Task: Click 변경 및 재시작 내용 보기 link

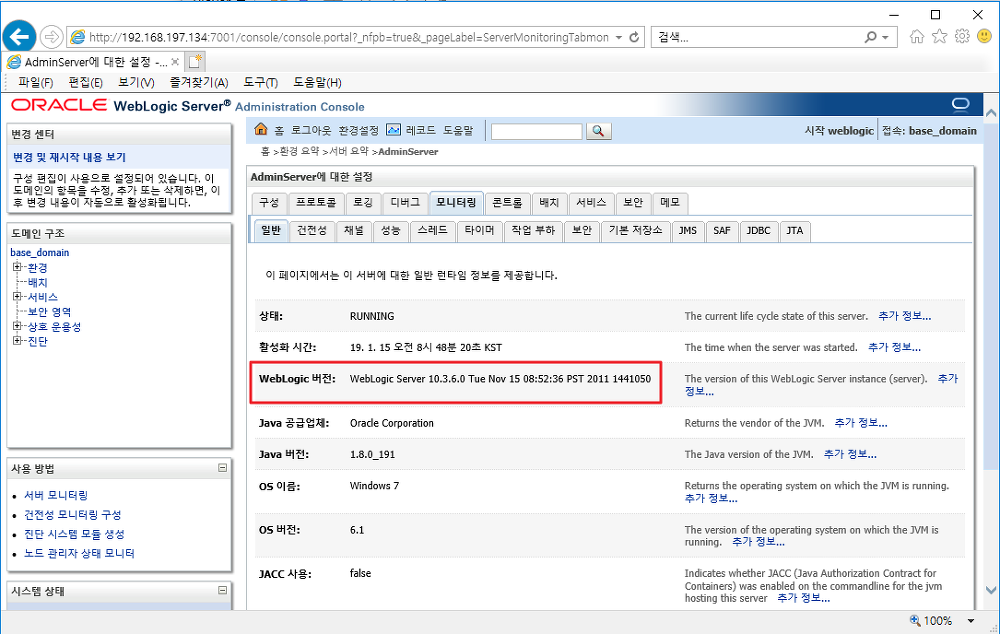Action: point(70,157)
